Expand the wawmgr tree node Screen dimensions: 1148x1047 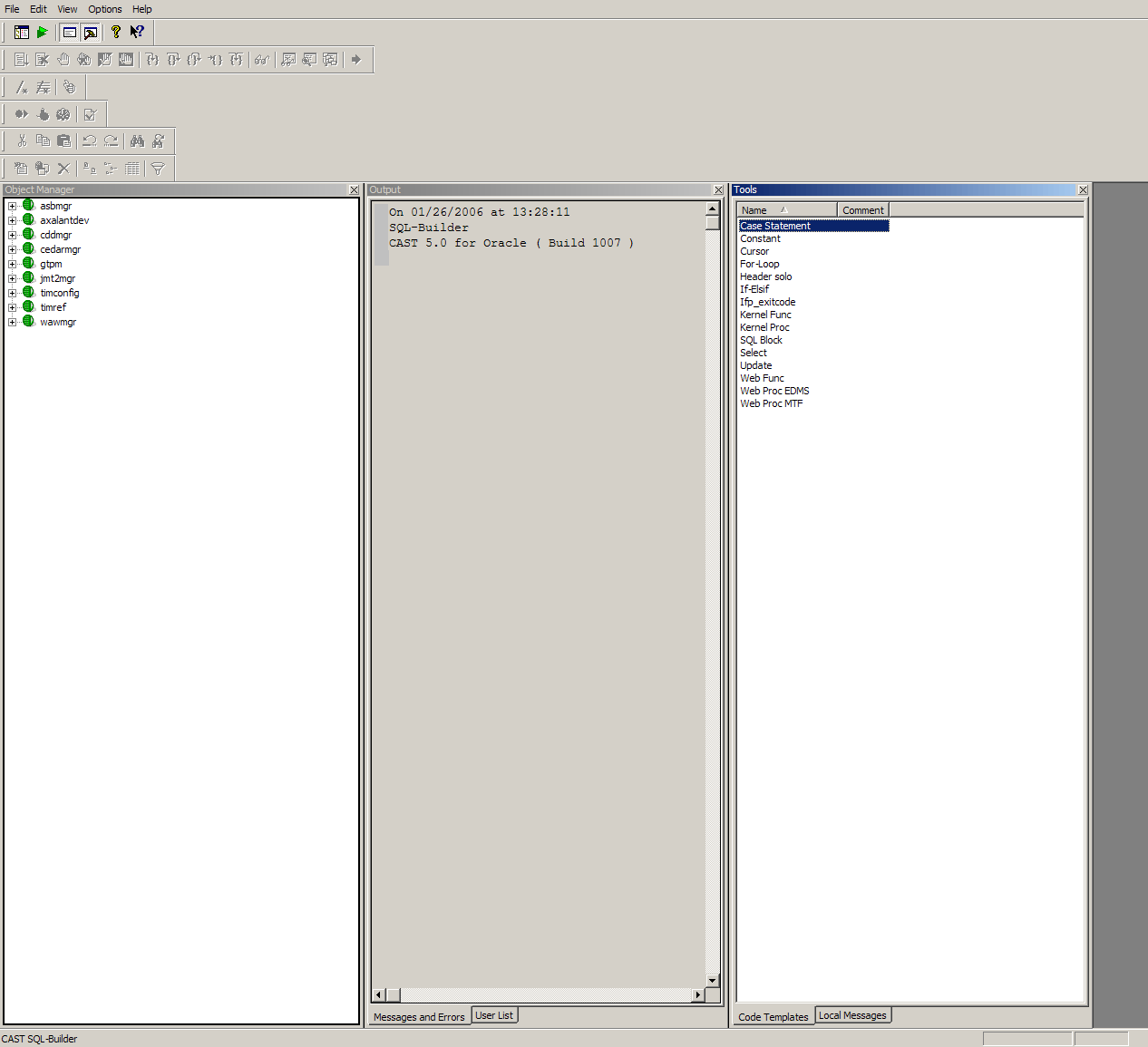tap(13, 323)
